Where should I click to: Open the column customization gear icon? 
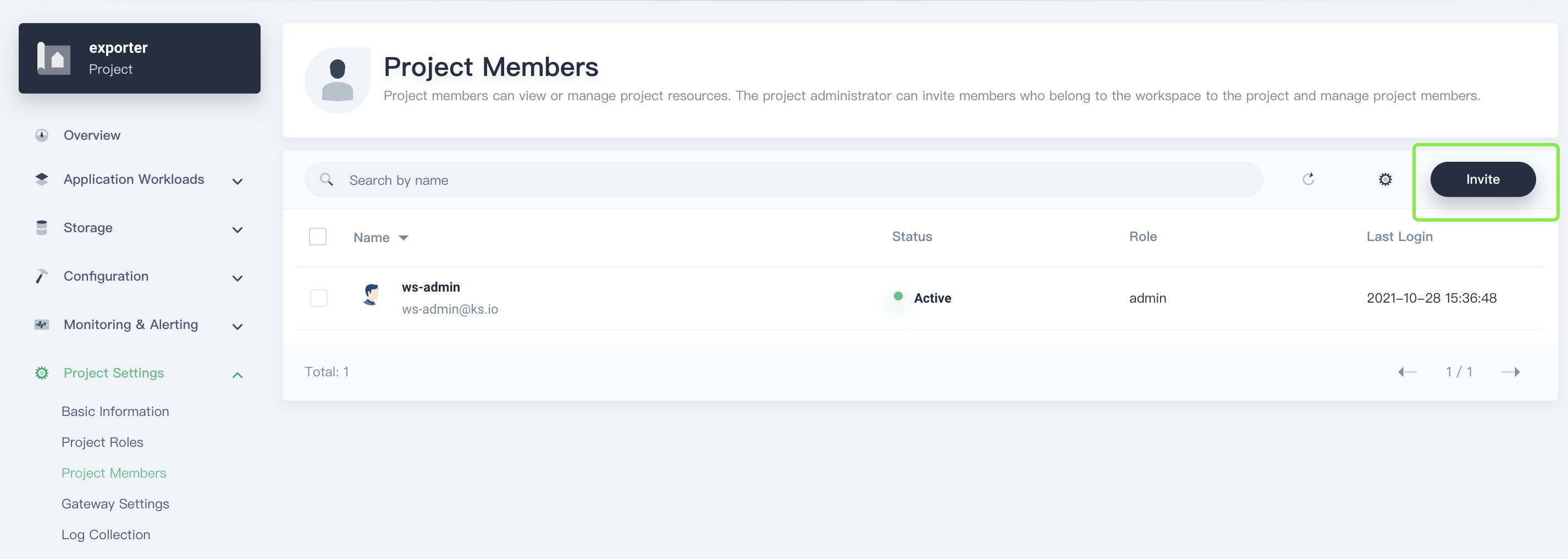point(1385,179)
